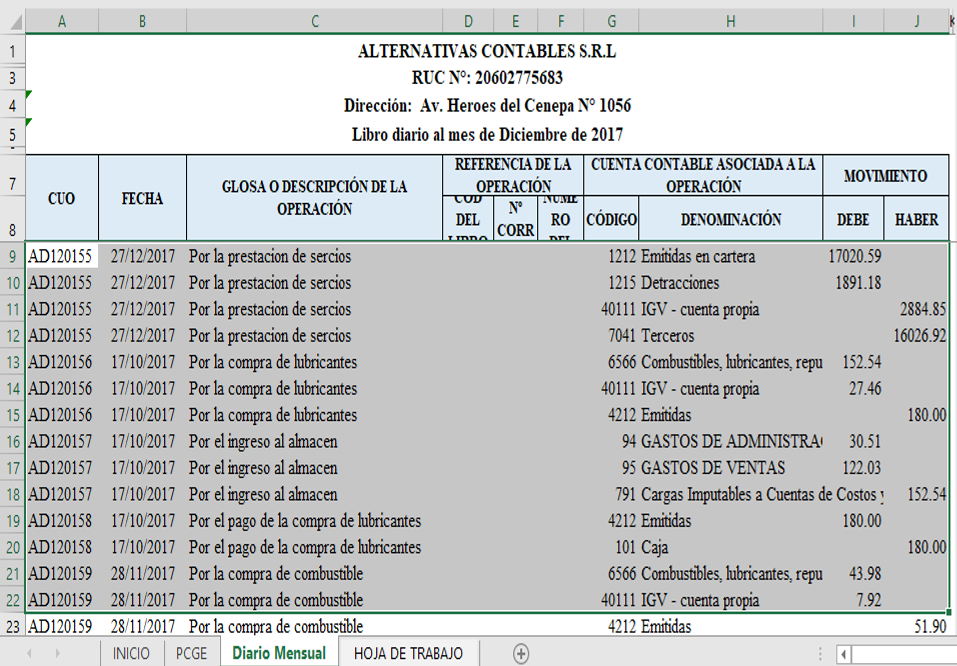Select the HABER column header cell
Viewport: 957px width, 666px height.
[916, 219]
